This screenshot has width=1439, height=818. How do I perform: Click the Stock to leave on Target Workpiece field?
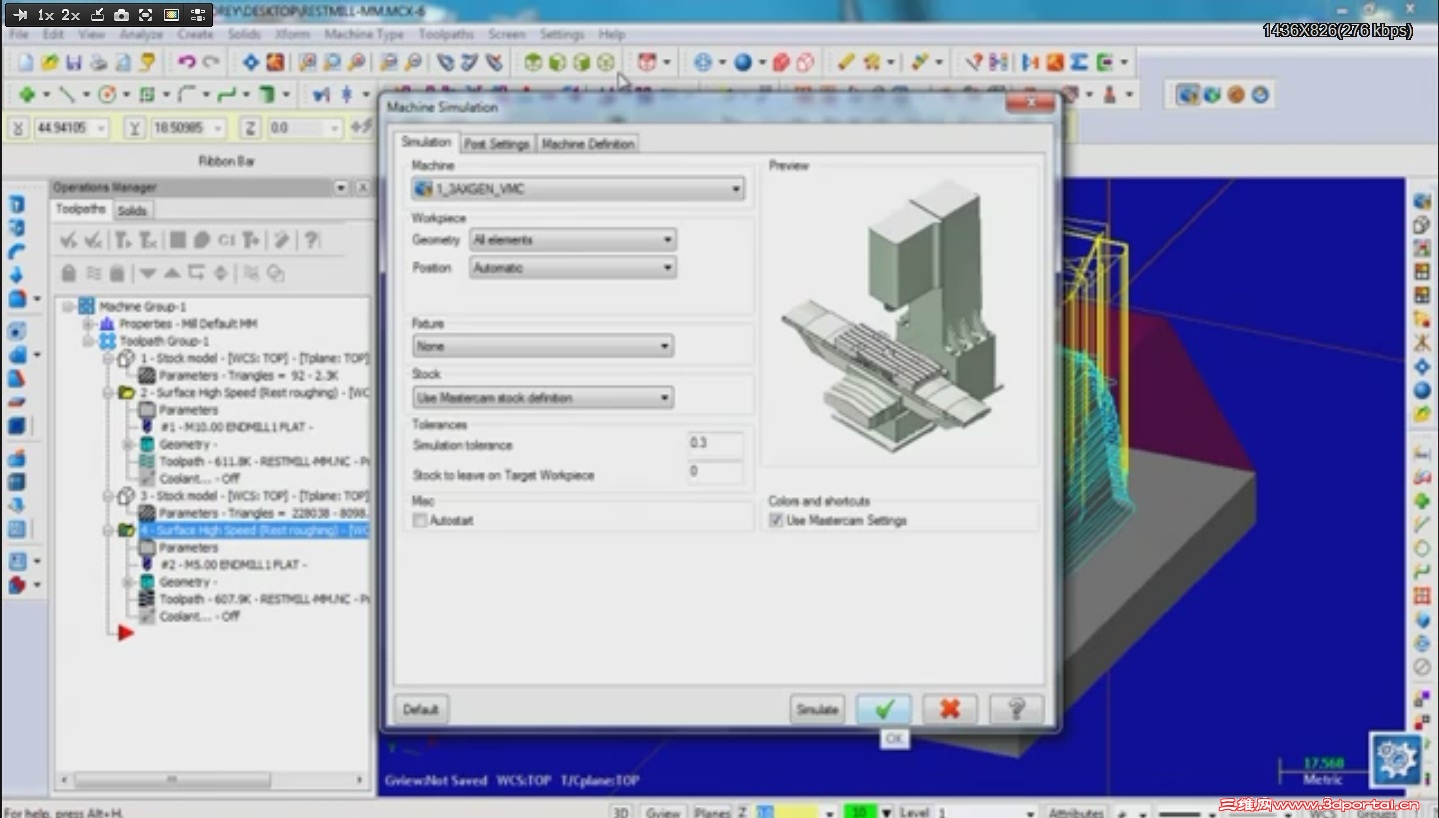click(715, 472)
